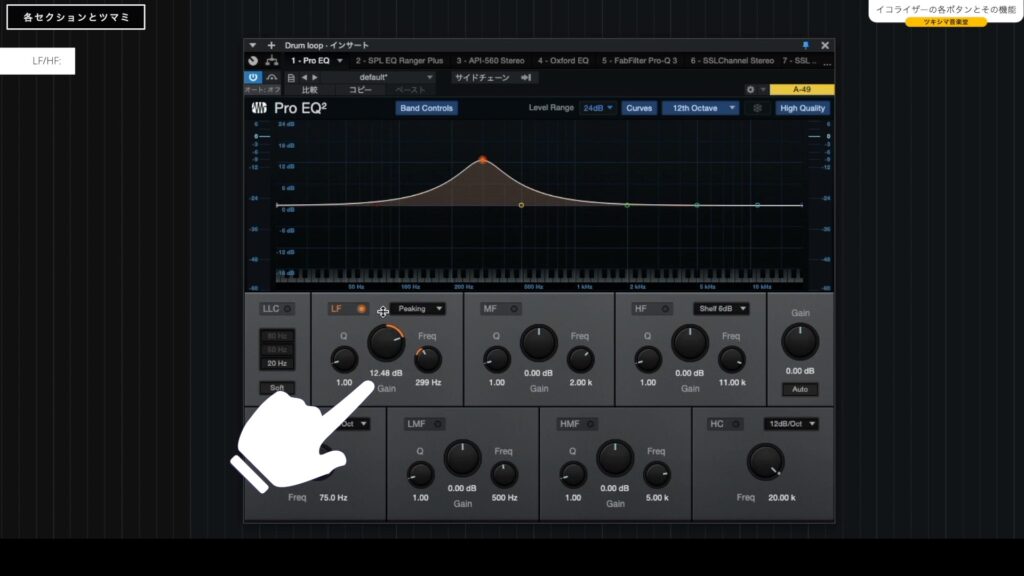Enable the HF band power button

pyautogui.click(x=665, y=309)
